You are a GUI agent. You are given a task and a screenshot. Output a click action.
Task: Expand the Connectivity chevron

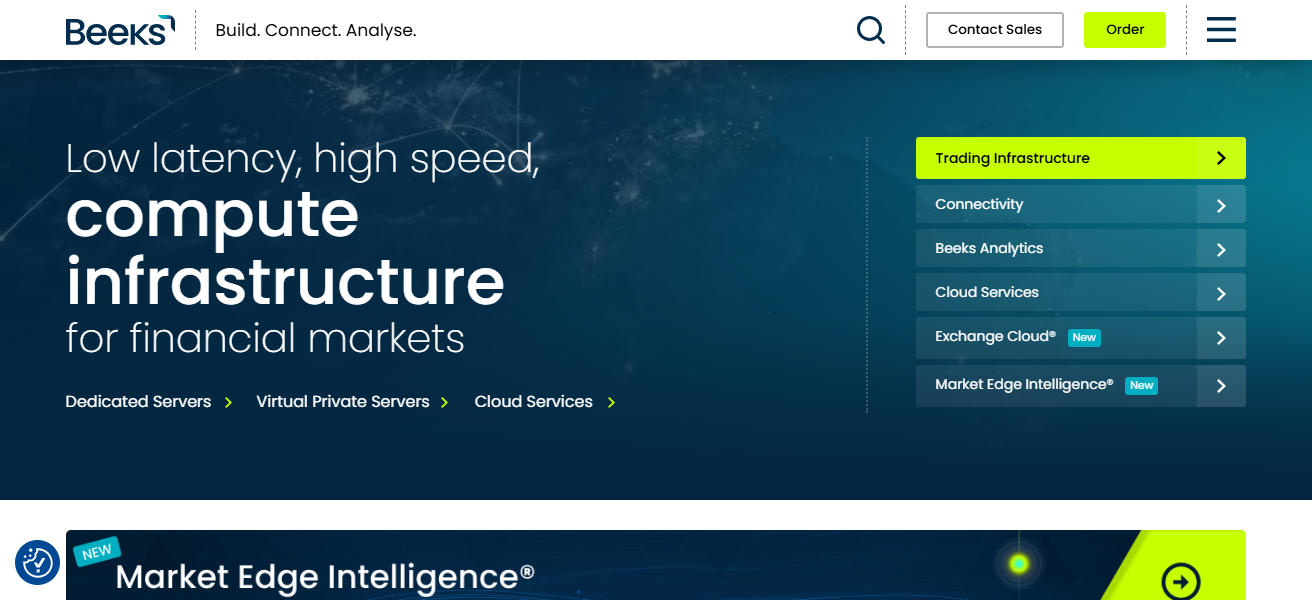[1220, 204]
